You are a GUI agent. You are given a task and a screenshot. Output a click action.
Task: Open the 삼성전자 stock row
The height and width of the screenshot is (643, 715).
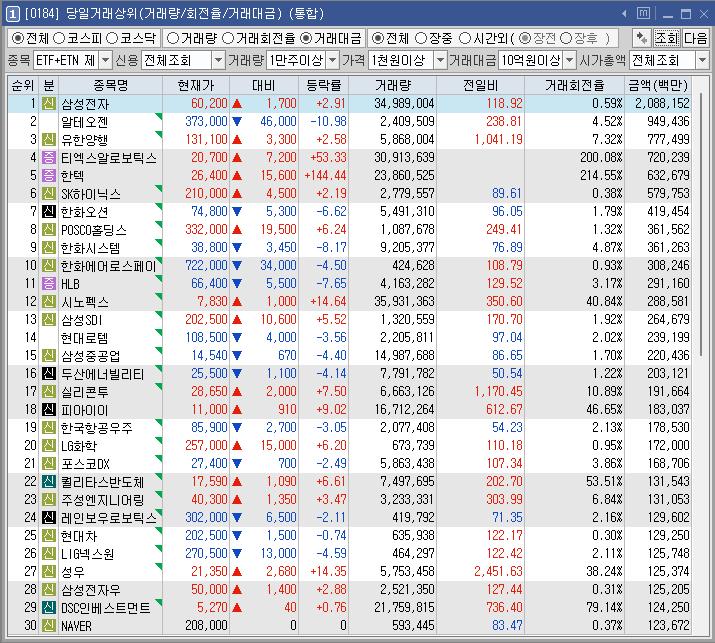click(x=349, y=104)
